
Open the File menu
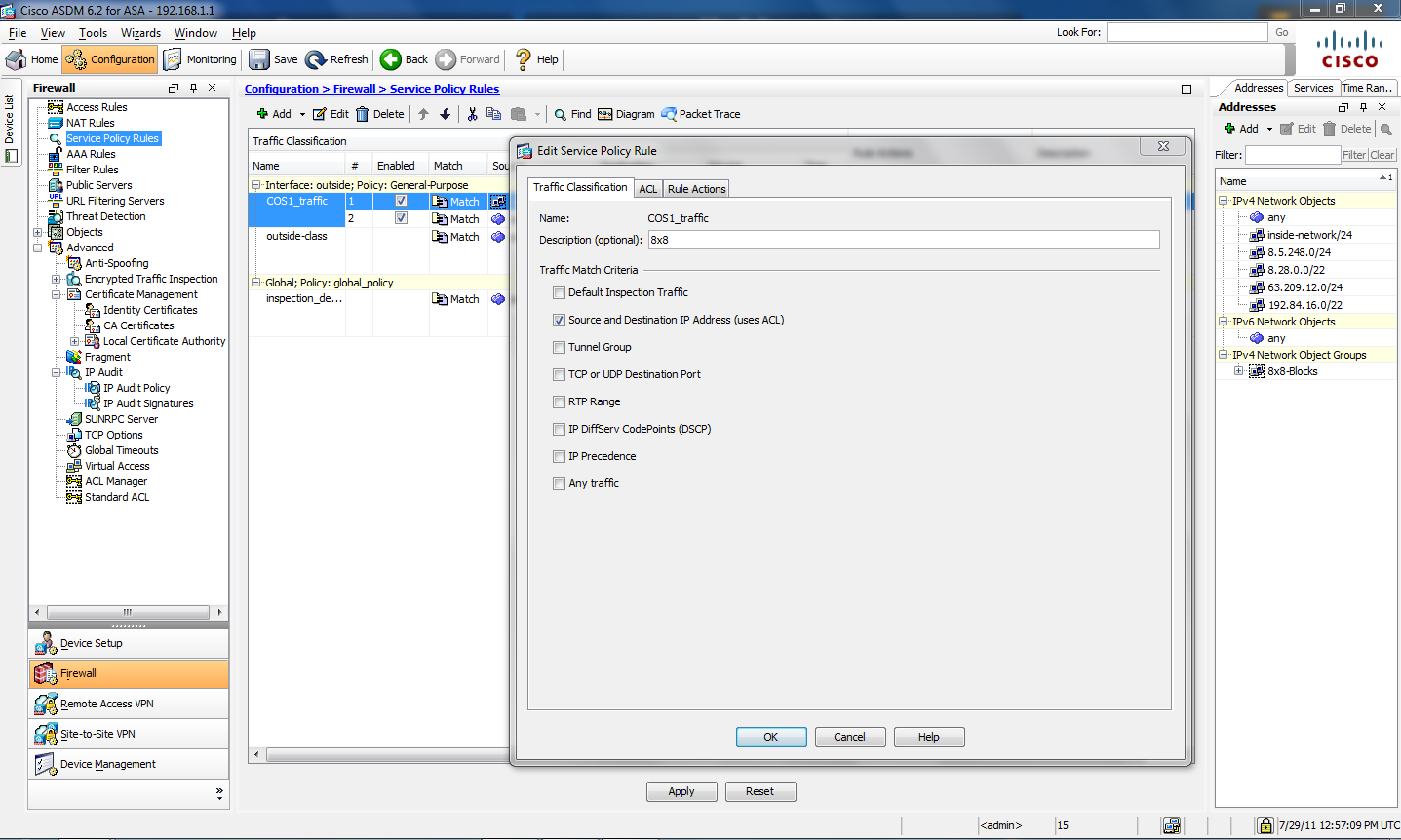click(x=18, y=33)
